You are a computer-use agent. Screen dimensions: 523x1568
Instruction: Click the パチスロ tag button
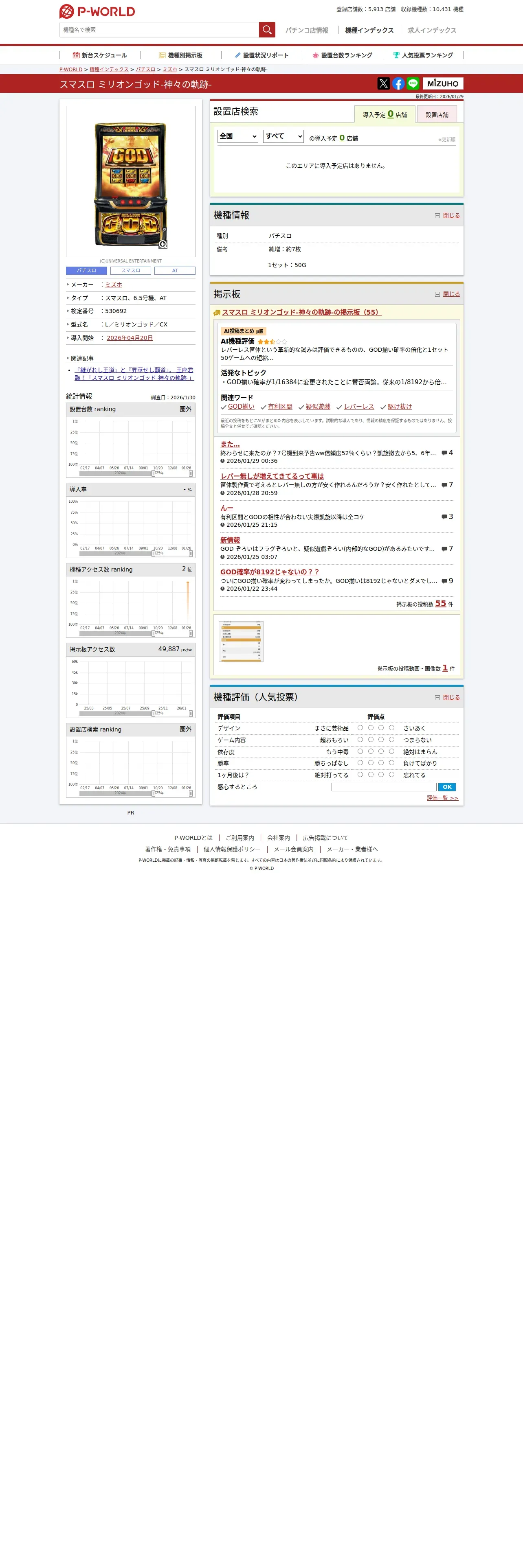point(86,270)
